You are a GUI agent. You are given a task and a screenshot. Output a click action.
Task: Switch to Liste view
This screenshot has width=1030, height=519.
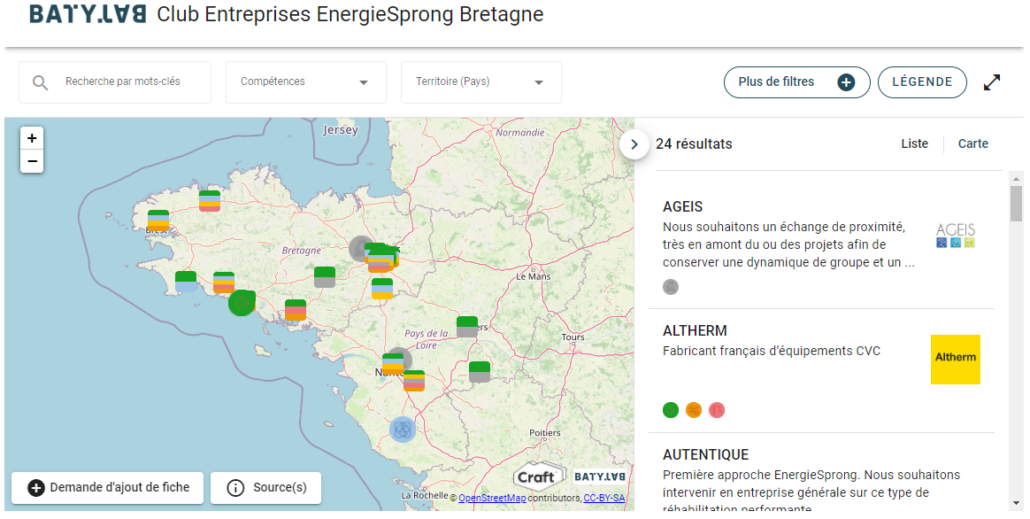coord(914,143)
